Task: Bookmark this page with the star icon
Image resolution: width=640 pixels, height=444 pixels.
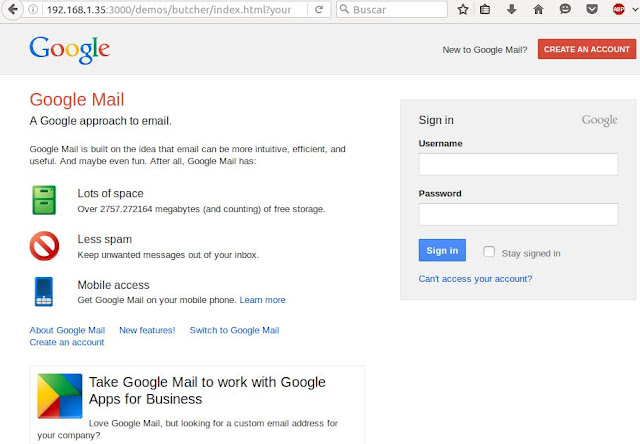Action: point(462,9)
